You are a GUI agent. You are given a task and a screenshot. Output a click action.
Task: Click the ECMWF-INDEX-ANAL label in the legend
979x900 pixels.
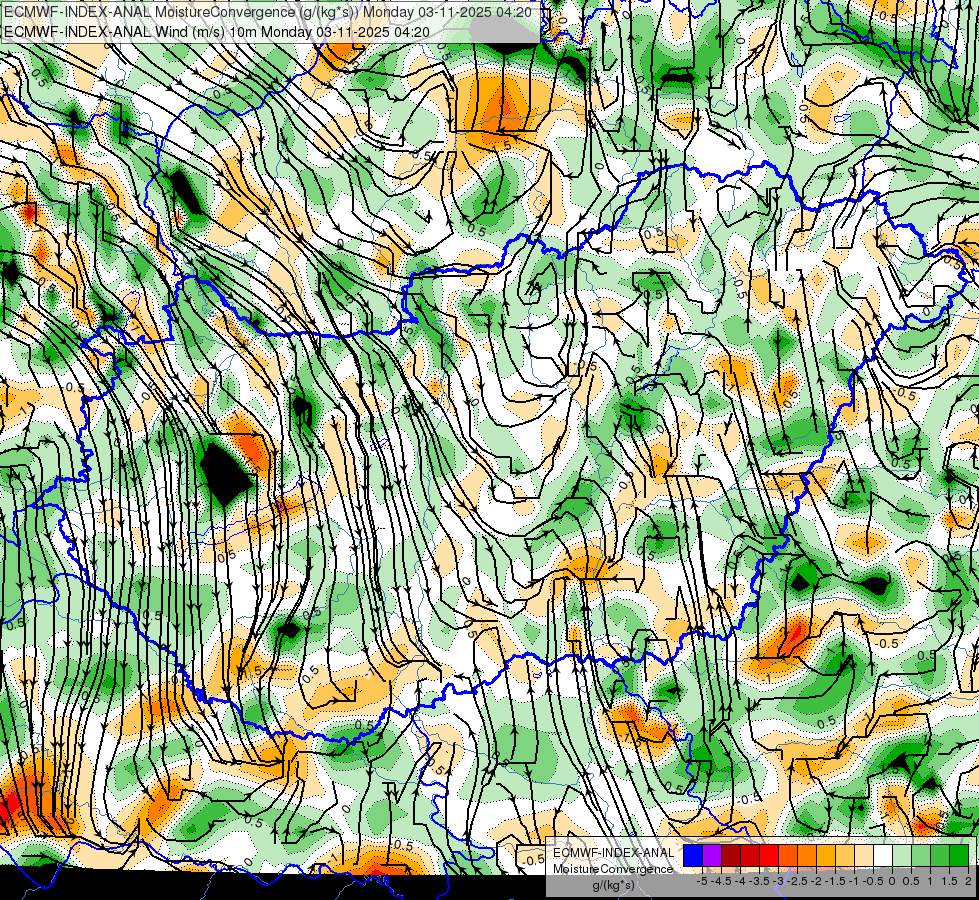[x=614, y=853]
